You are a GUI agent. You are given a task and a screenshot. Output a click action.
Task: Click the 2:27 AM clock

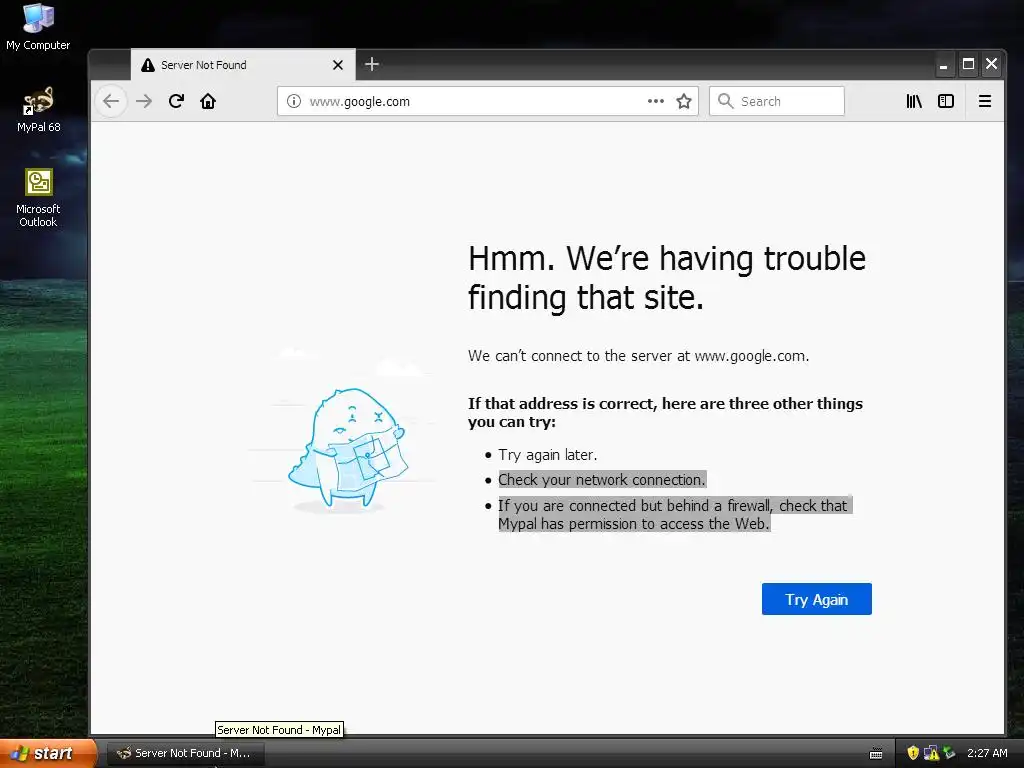(987, 753)
